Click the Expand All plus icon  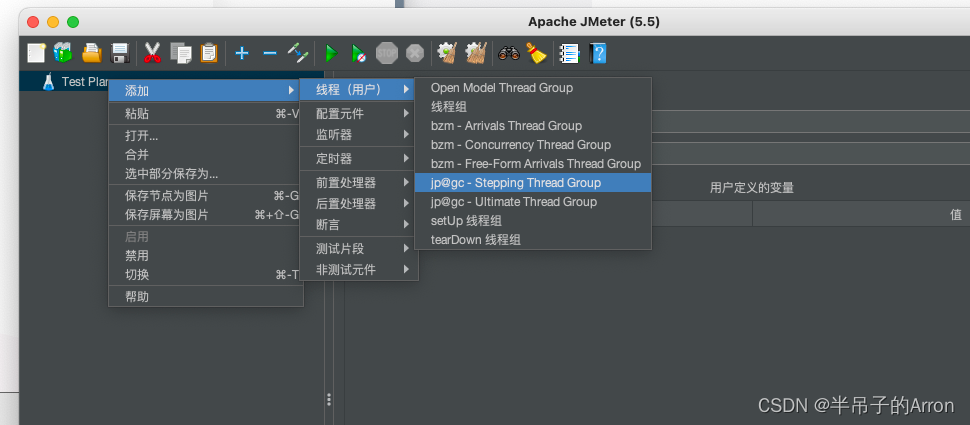[242, 53]
